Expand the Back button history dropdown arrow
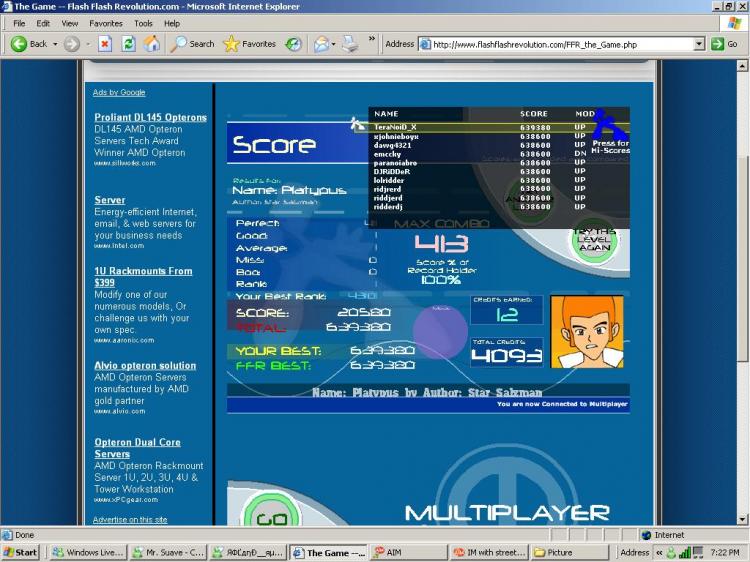The width and height of the screenshot is (750, 562). (x=55, y=44)
